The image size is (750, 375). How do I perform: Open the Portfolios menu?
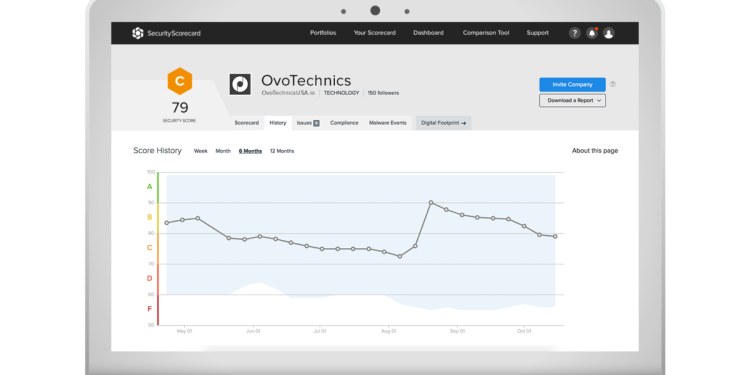point(323,33)
